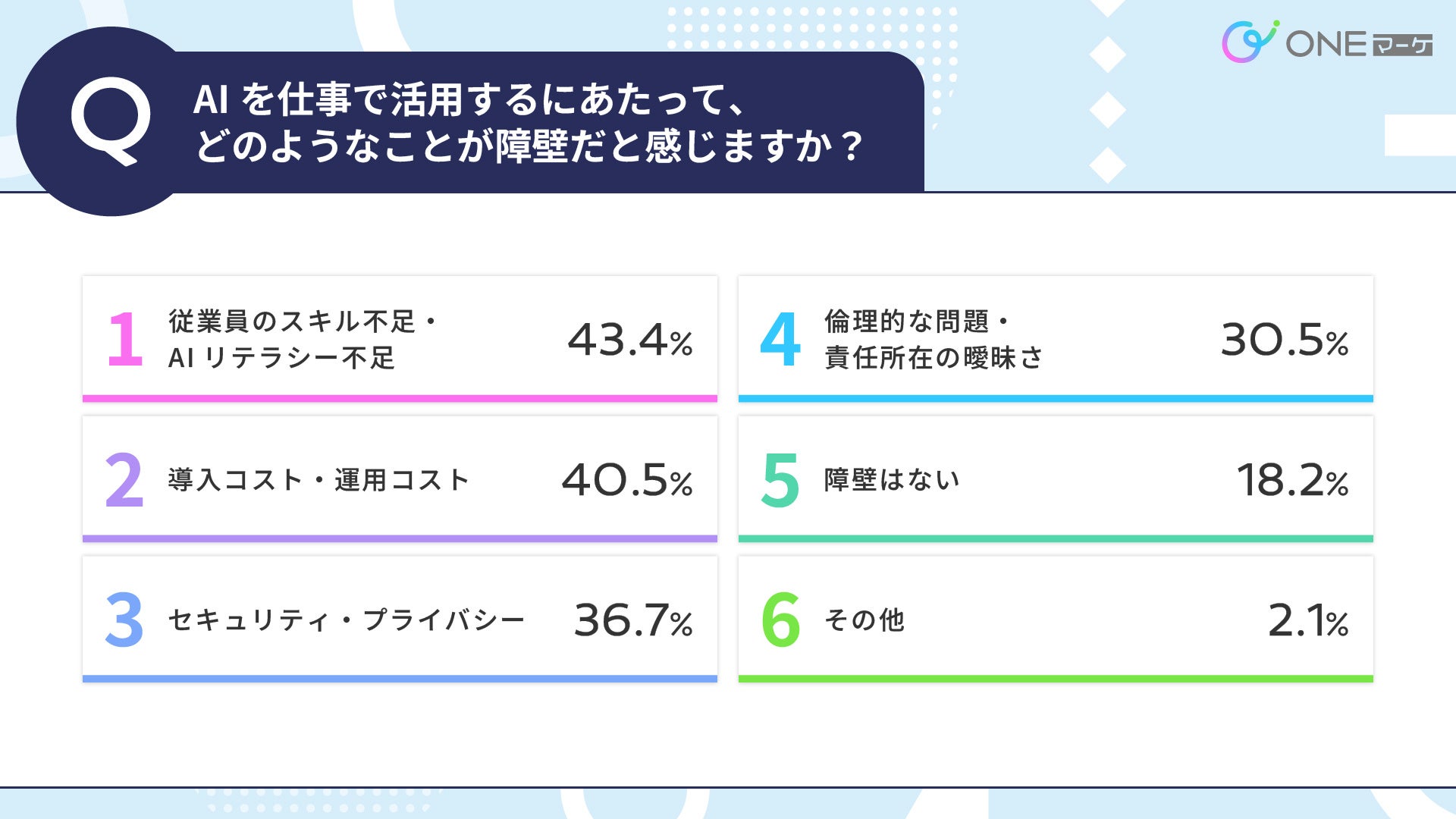Click the 30.5% percentage
The height and width of the screenshot is (819, 1456).
coord(1284,340)
